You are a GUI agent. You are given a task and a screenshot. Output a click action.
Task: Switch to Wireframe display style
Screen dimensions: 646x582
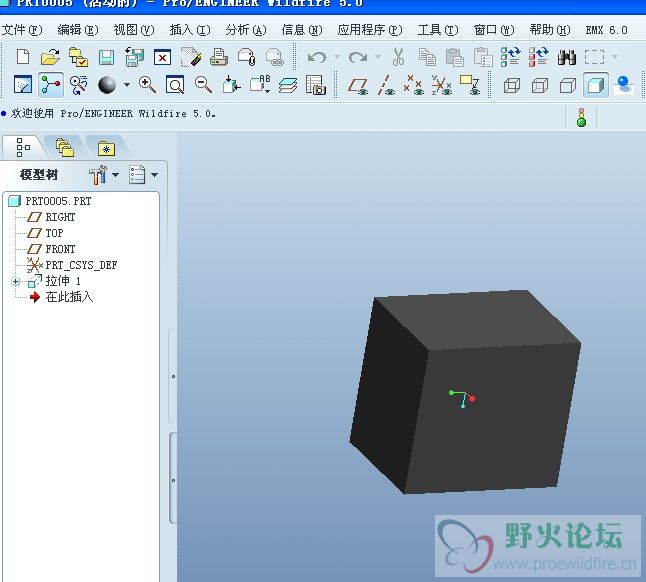(x=512, y=85)
